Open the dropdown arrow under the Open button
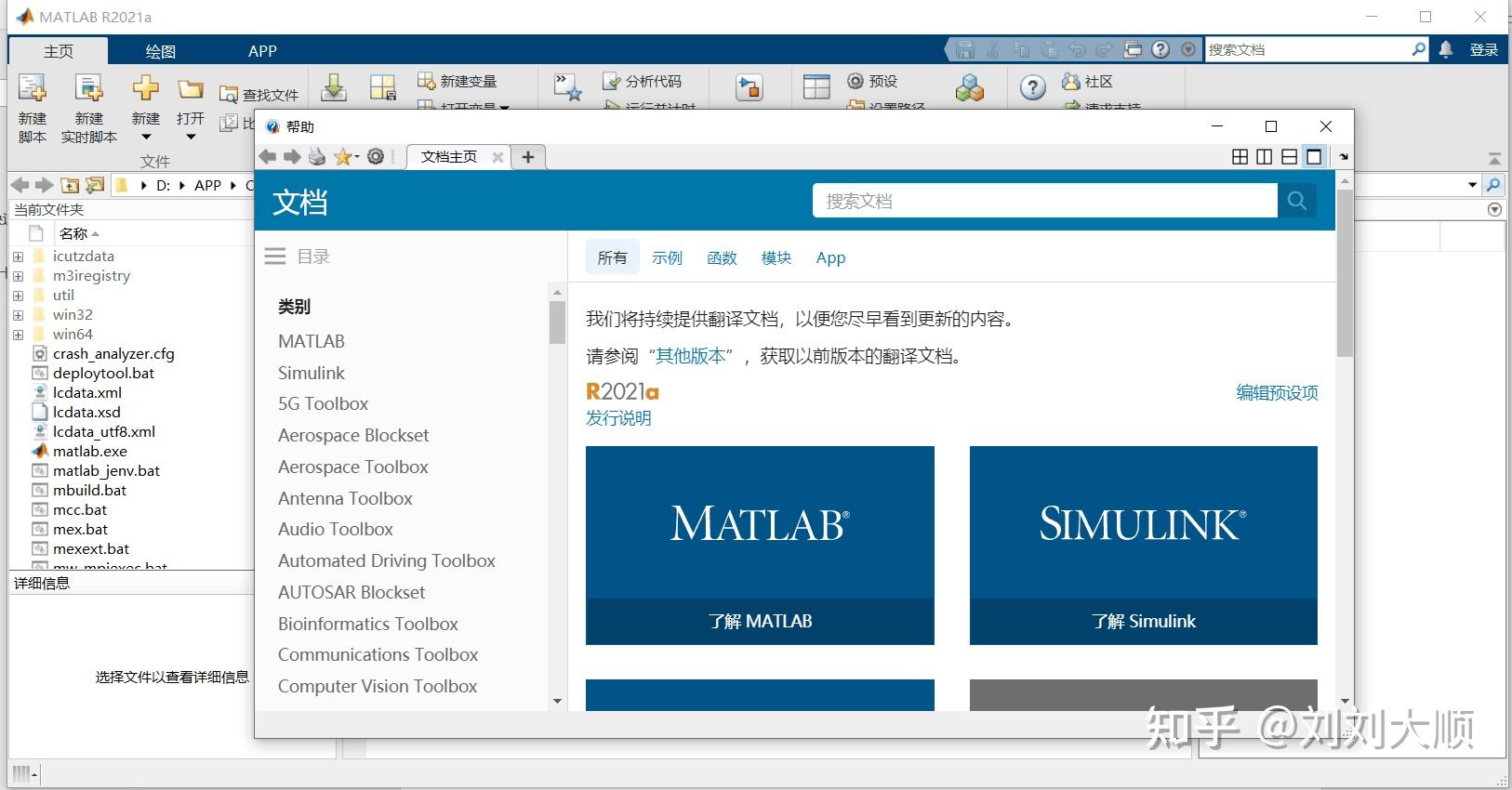The height and width of the screenshot is (790, 1512). 191,138
